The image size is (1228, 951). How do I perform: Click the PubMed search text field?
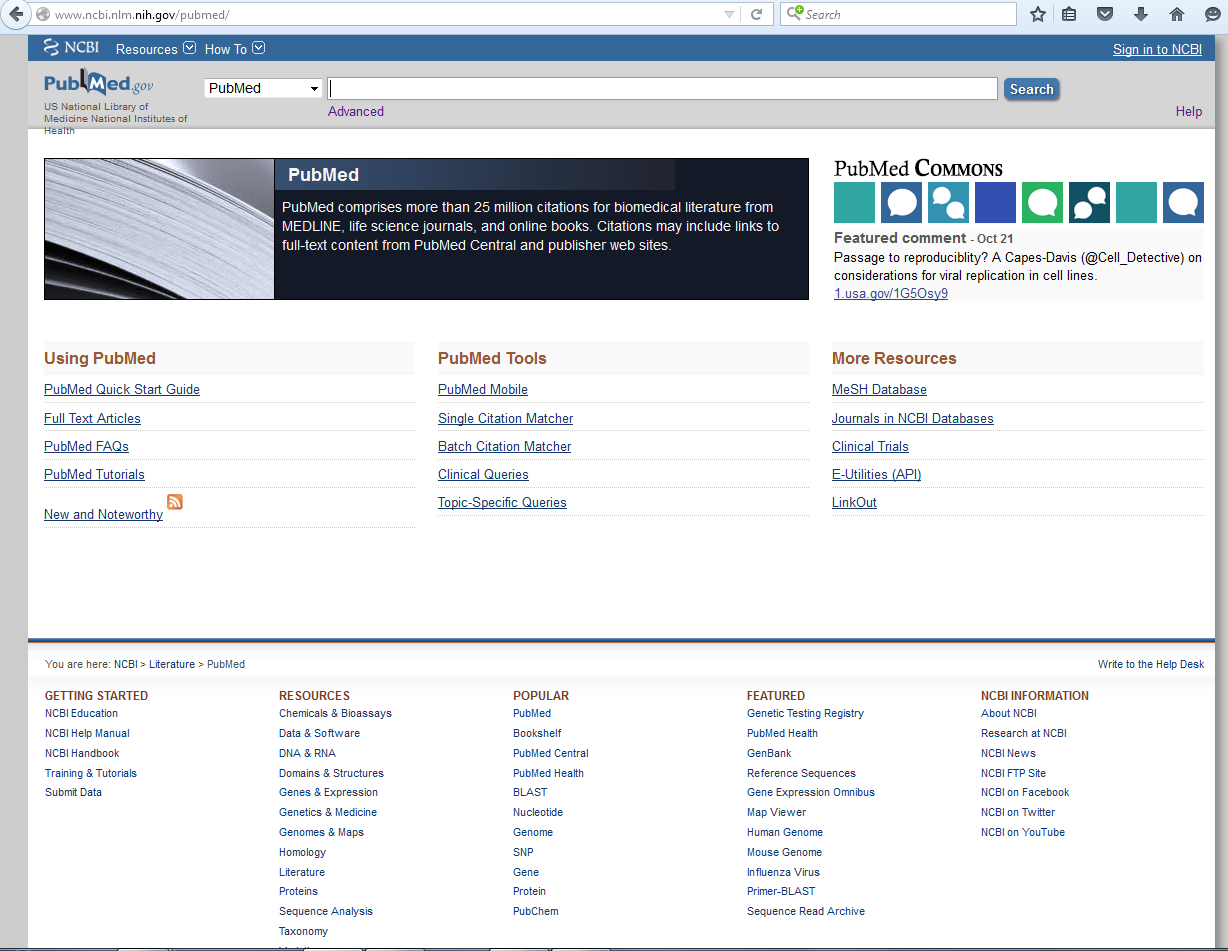(662, 88)
